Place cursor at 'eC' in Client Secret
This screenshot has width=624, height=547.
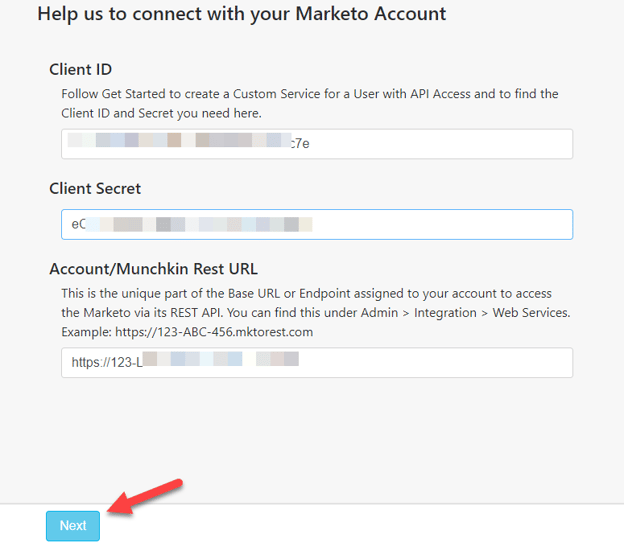click(x=78, y=224)
